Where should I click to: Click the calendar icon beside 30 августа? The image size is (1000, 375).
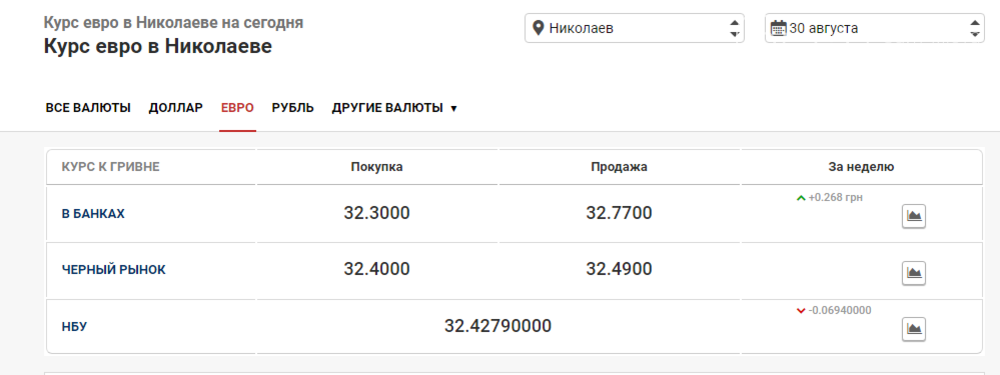(x=778, y=28)
